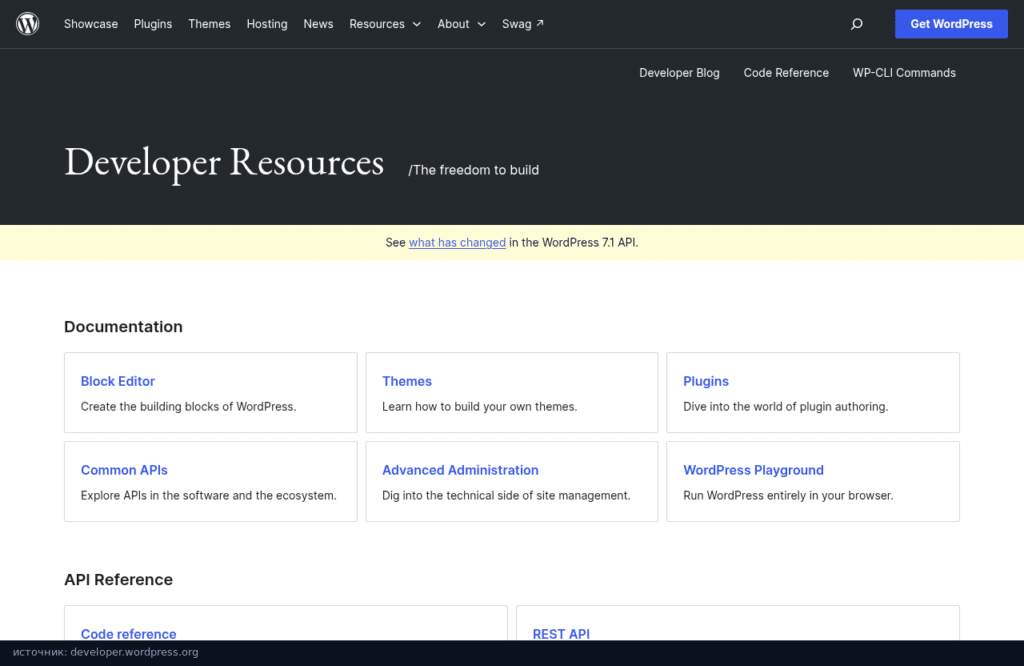This screenshot has width=1024, height=666.
Task: Click the 'The freedom to build' tagline
Action: [473, 170]
